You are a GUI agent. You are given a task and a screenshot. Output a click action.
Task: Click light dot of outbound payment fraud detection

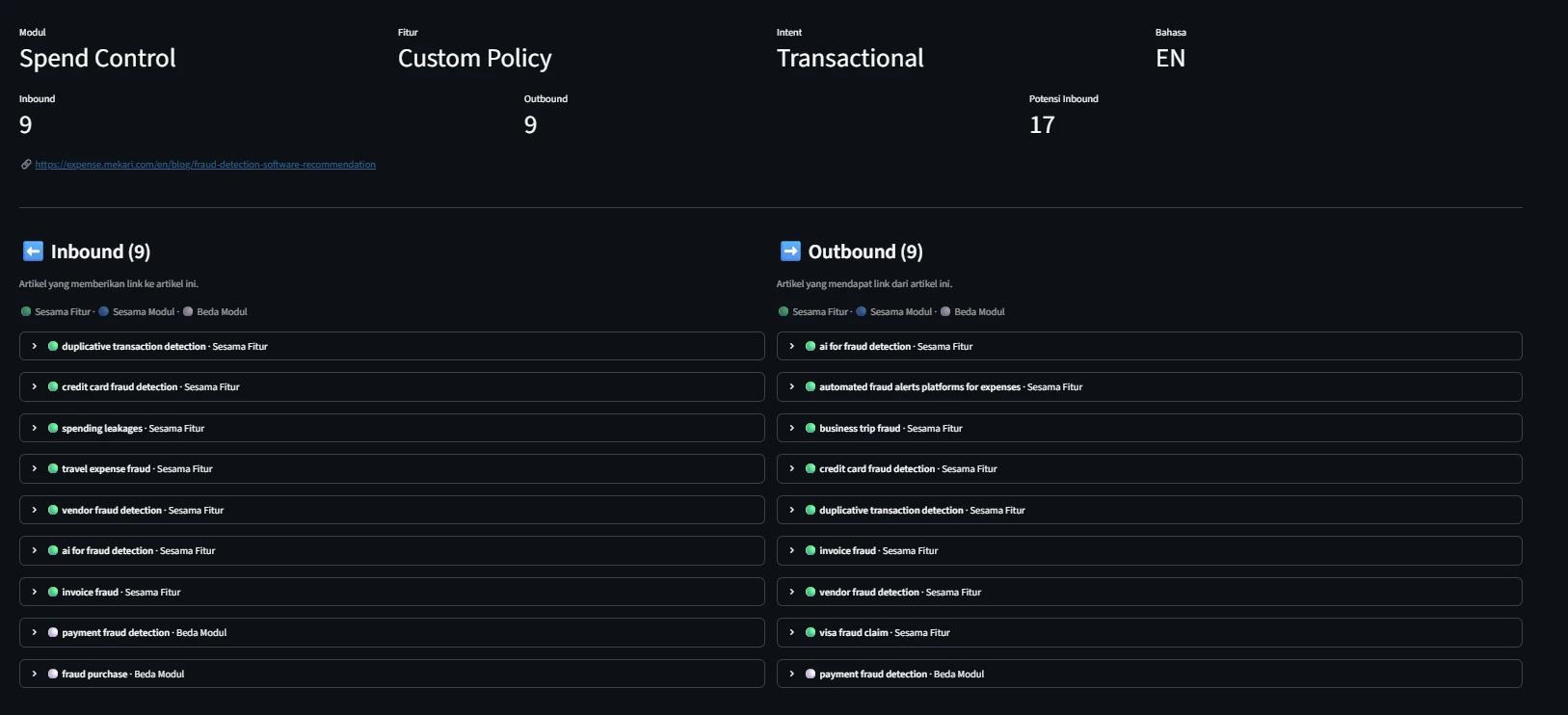click(x=811, y=674)
